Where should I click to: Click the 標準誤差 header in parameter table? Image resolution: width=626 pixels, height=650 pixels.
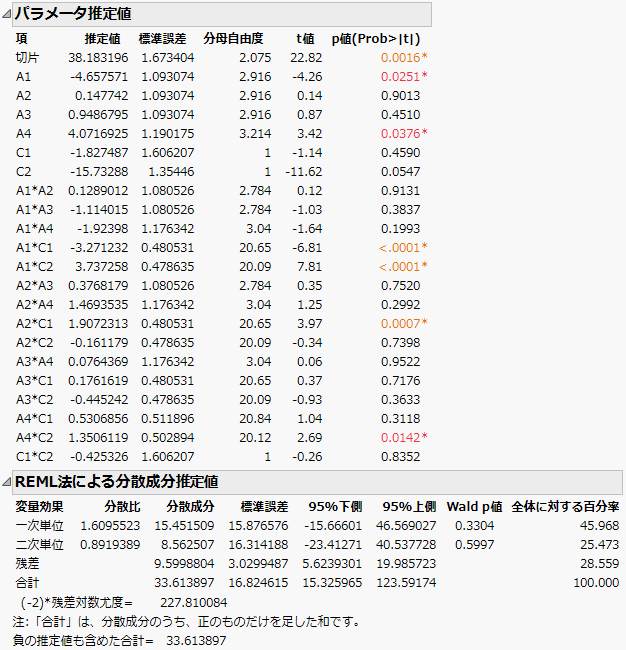click(x=162, y=39)
